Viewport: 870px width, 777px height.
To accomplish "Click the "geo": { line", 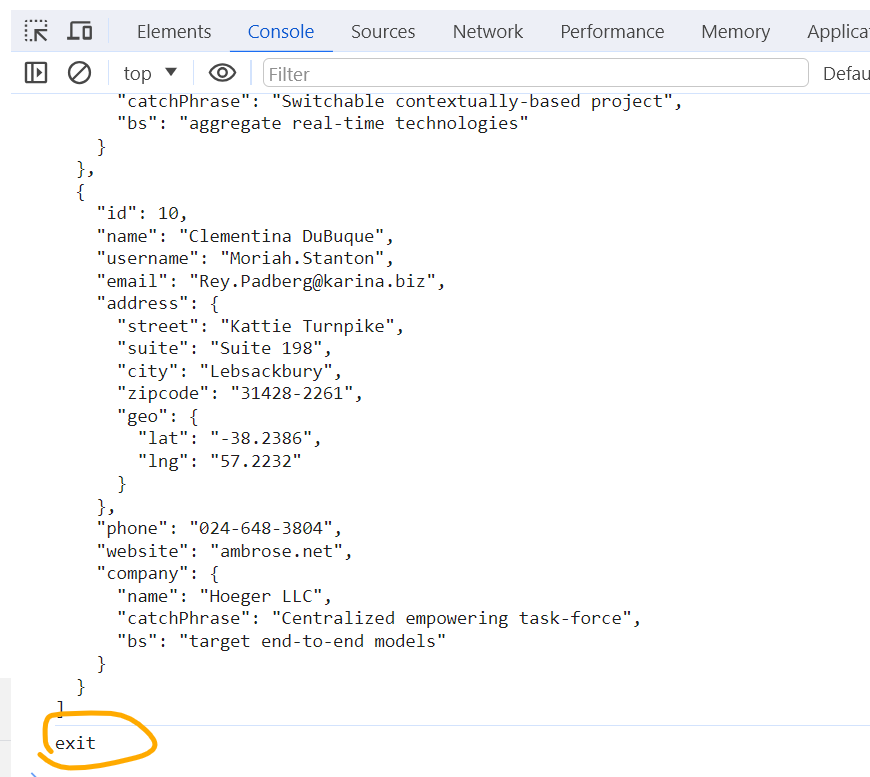I will click(x=158, y=416).
